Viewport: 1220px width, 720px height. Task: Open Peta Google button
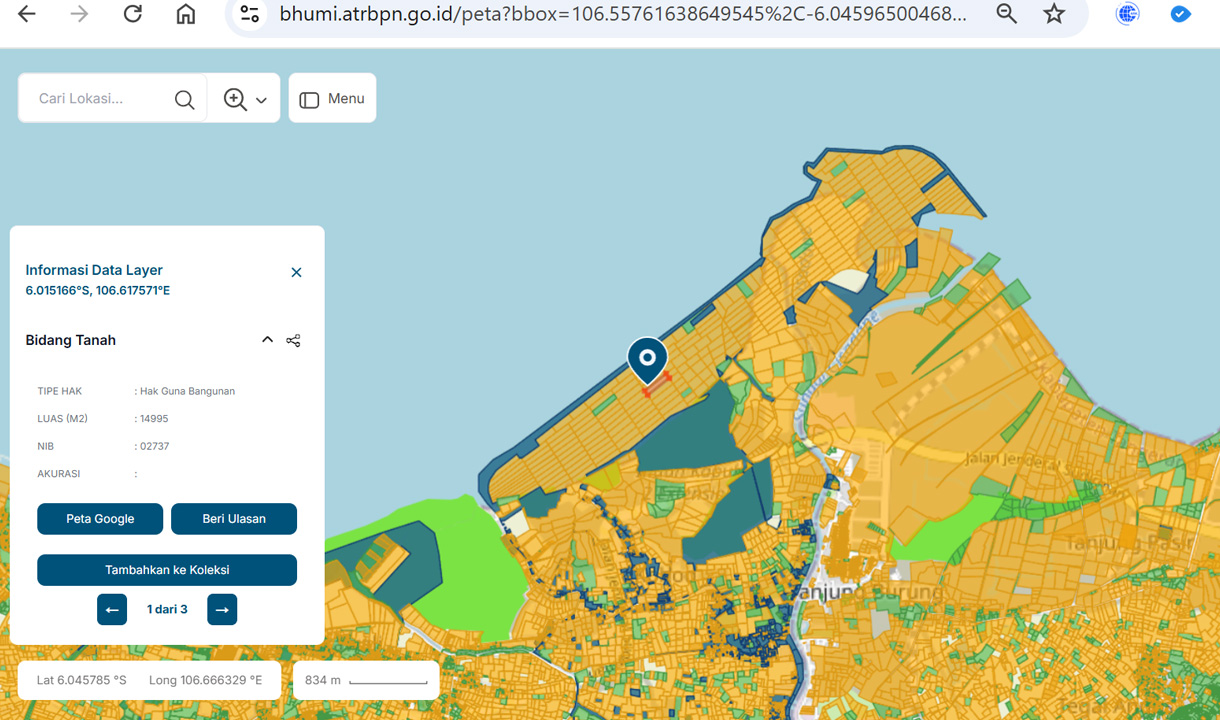point(100,519)
